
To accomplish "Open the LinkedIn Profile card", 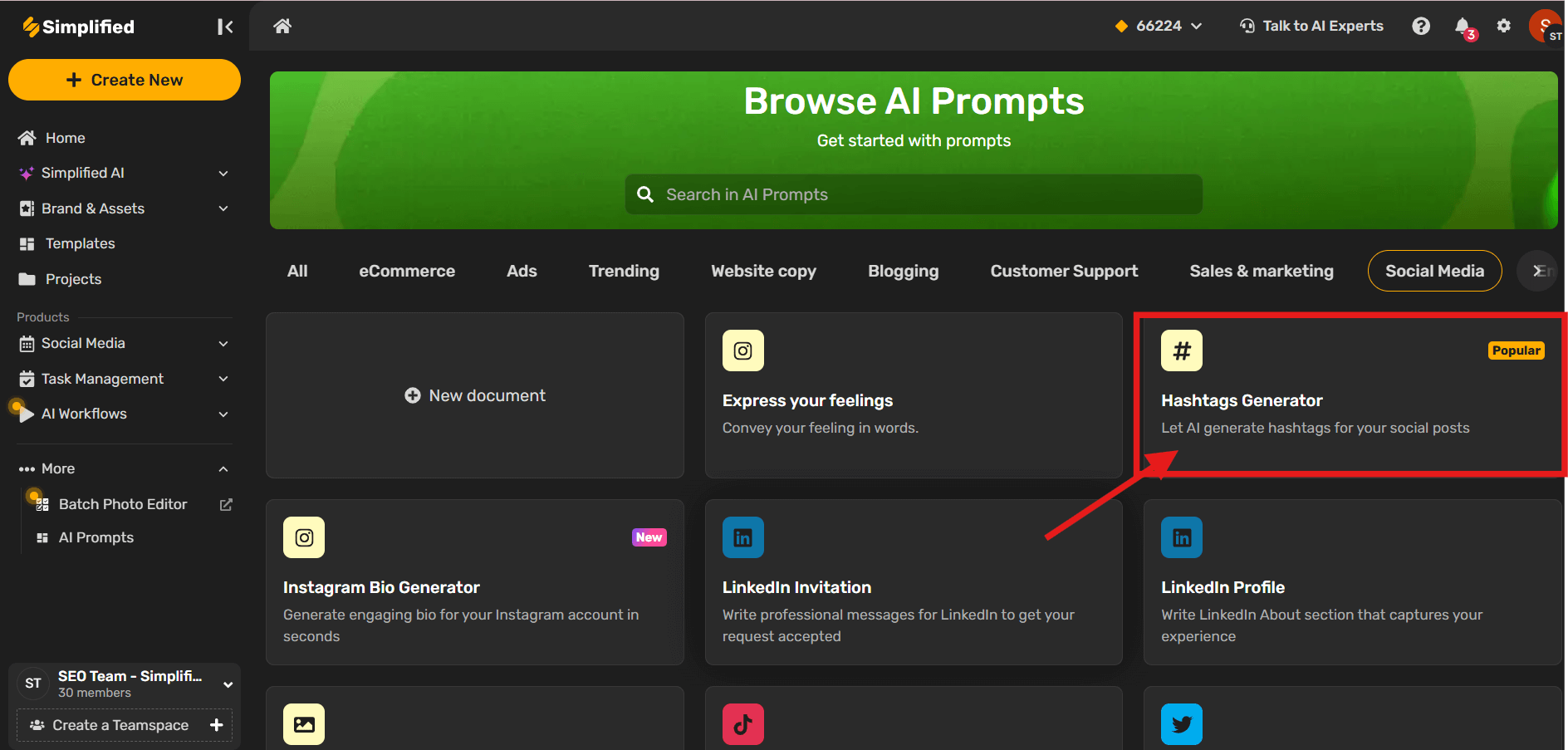I will 1353,582.
